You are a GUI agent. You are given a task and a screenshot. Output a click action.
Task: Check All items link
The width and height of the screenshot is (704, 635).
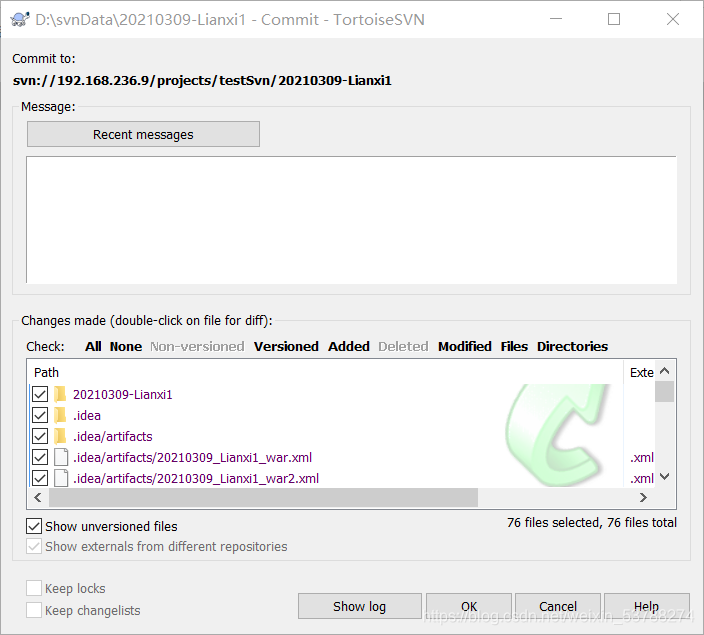93,346
